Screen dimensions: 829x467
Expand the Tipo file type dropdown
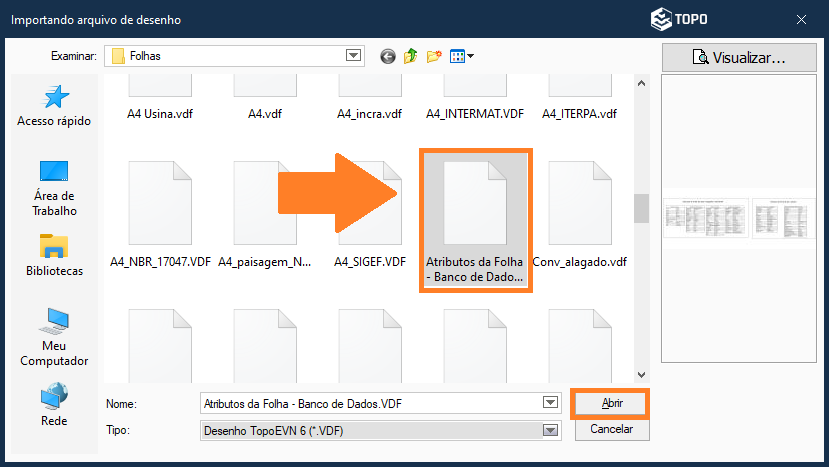[549, 430]
